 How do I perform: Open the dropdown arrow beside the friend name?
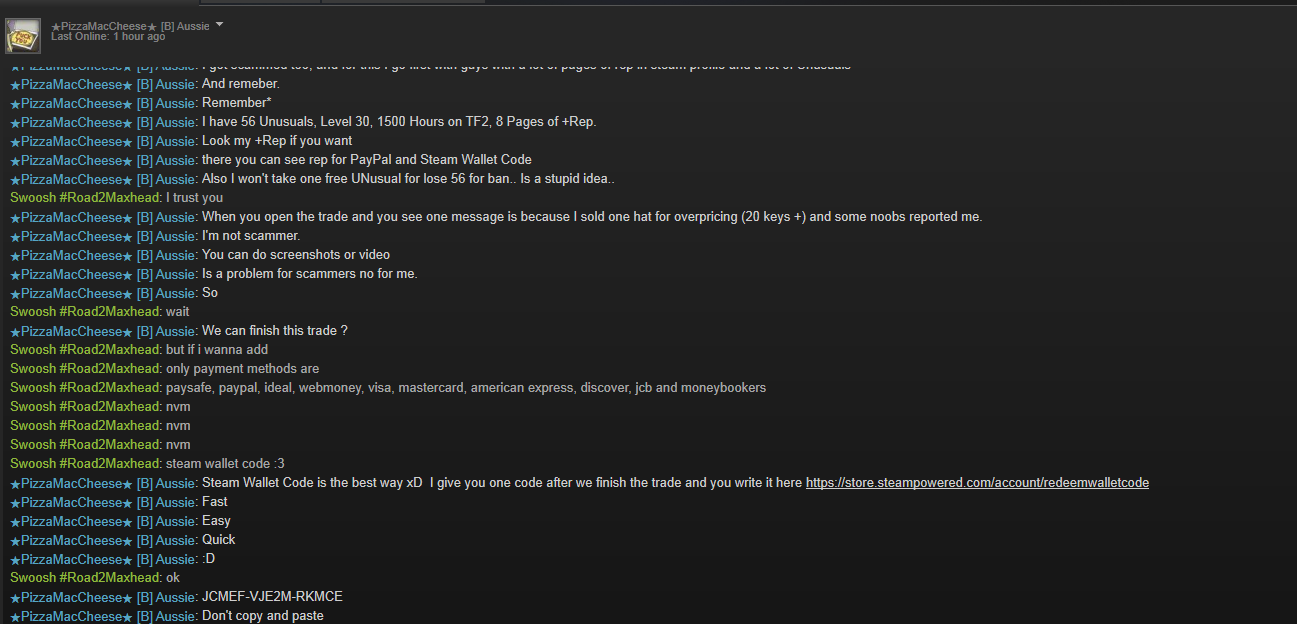[x=220, y=24]
